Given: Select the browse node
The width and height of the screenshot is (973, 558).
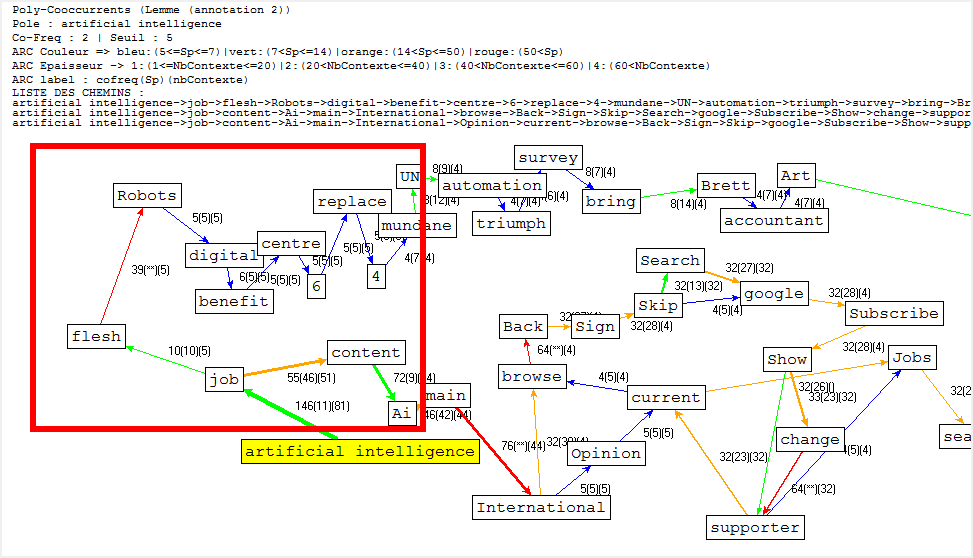Looking at the screenshot, I should click(532, 376).
